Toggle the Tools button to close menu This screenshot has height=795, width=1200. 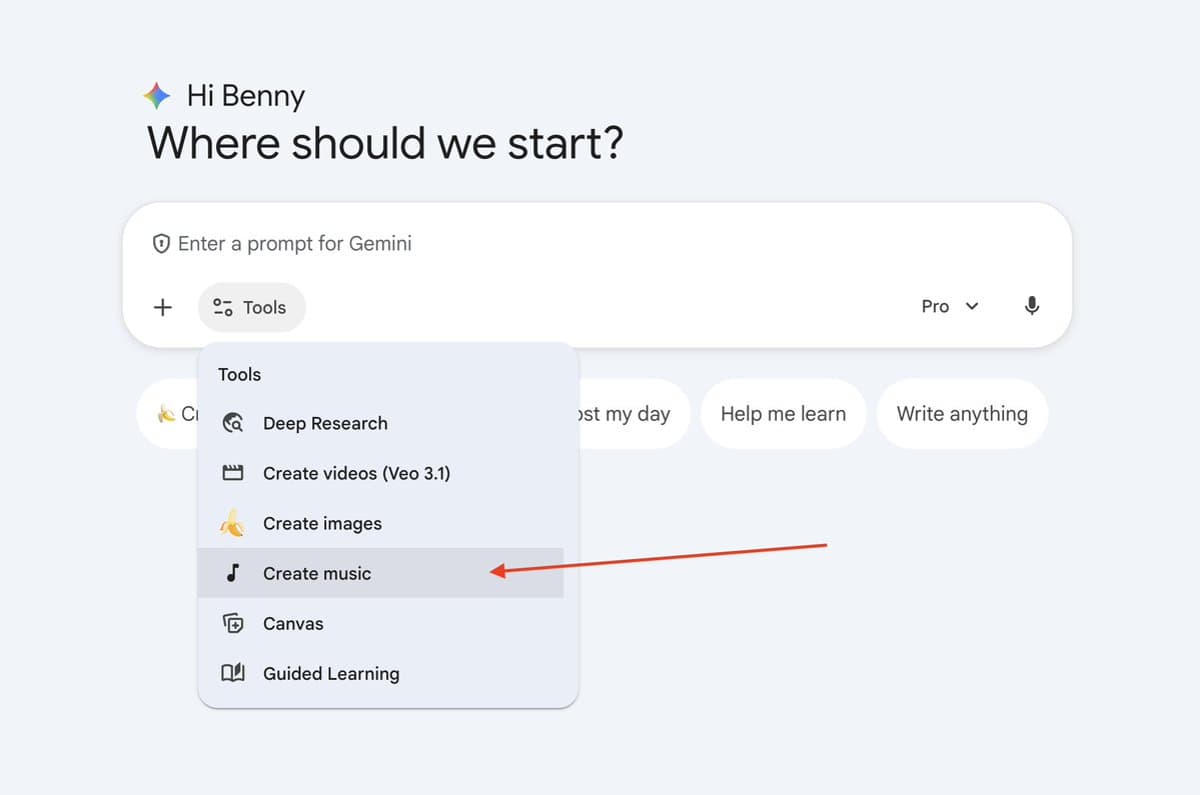tap(252, 307)
